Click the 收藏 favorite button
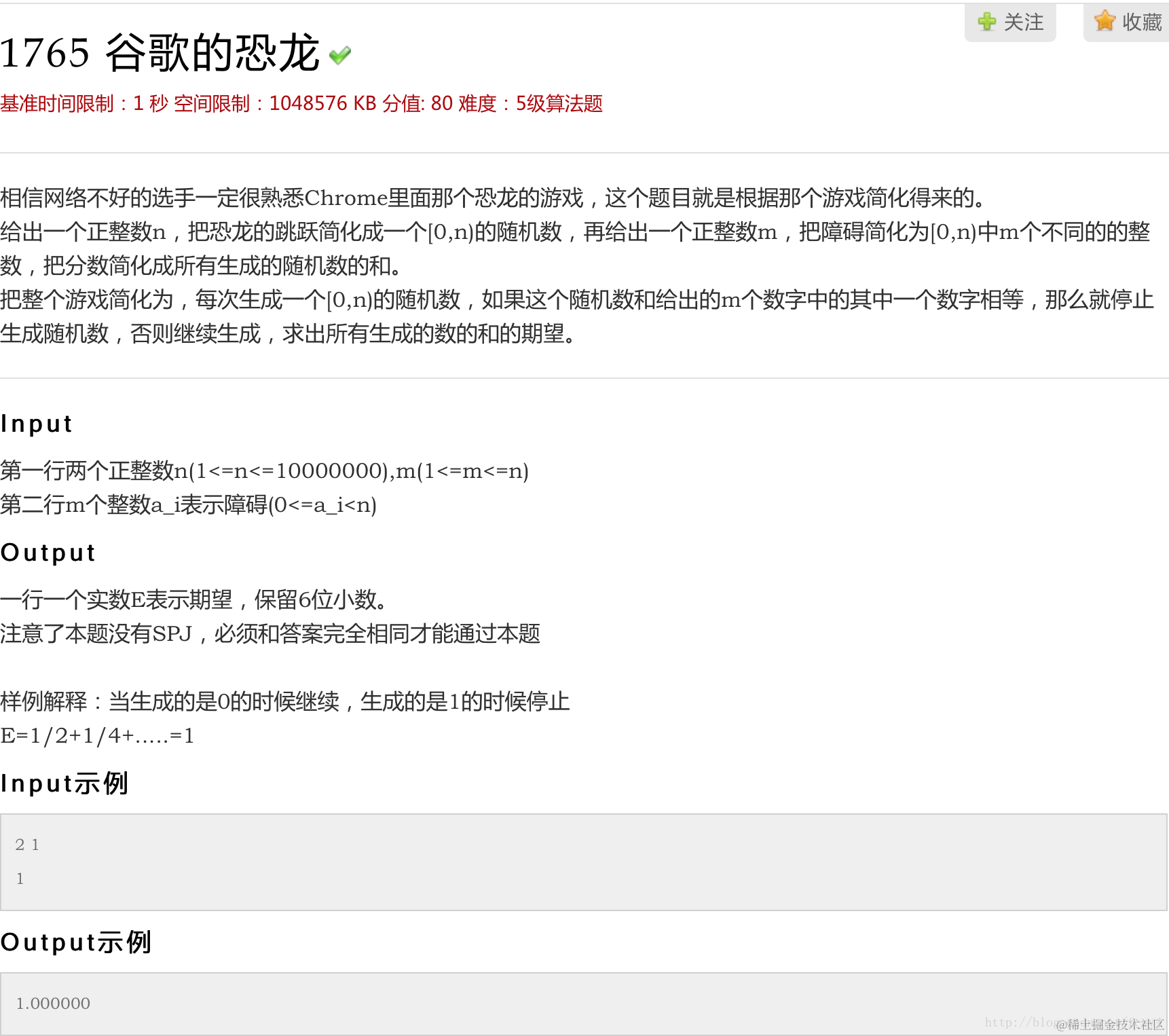 (1127, 22)
